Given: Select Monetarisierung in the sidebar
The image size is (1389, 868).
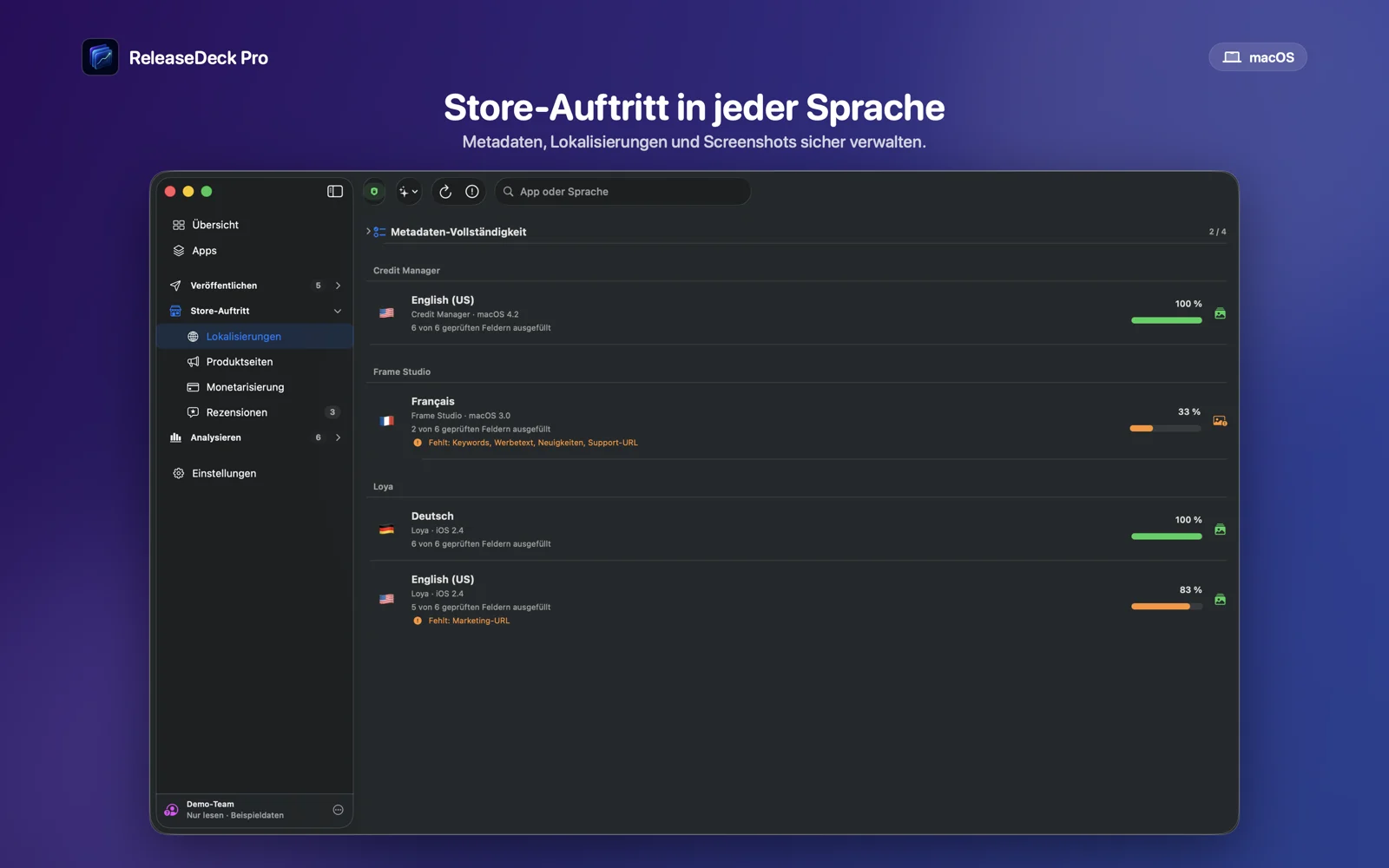Looking at the screenshot, I should (x=255, y=387).
